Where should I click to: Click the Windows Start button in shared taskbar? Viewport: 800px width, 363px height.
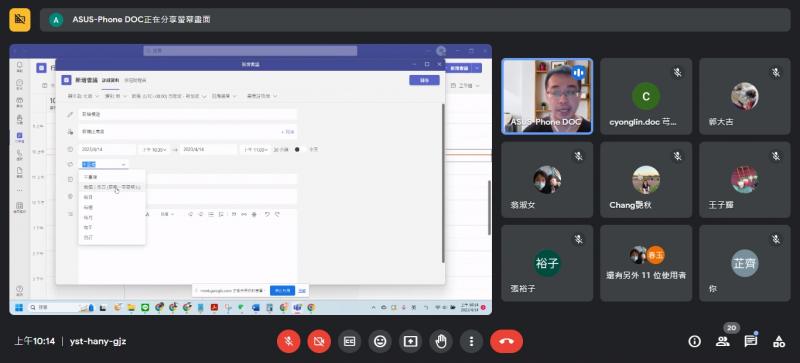click(x=19, y=307)
